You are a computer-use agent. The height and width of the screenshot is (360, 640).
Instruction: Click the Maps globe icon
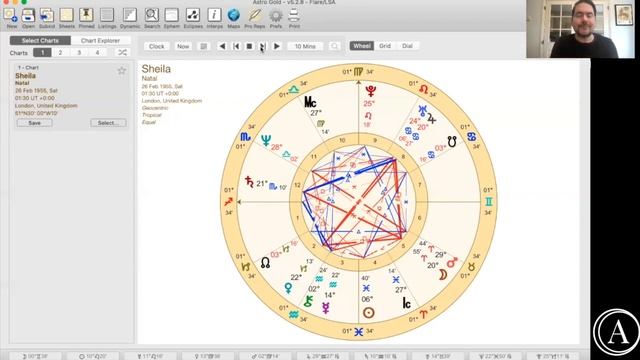tap(233, 16)
